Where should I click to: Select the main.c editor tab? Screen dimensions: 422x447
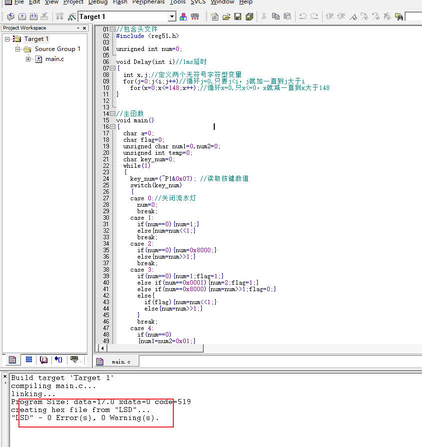tap(116, 361)
